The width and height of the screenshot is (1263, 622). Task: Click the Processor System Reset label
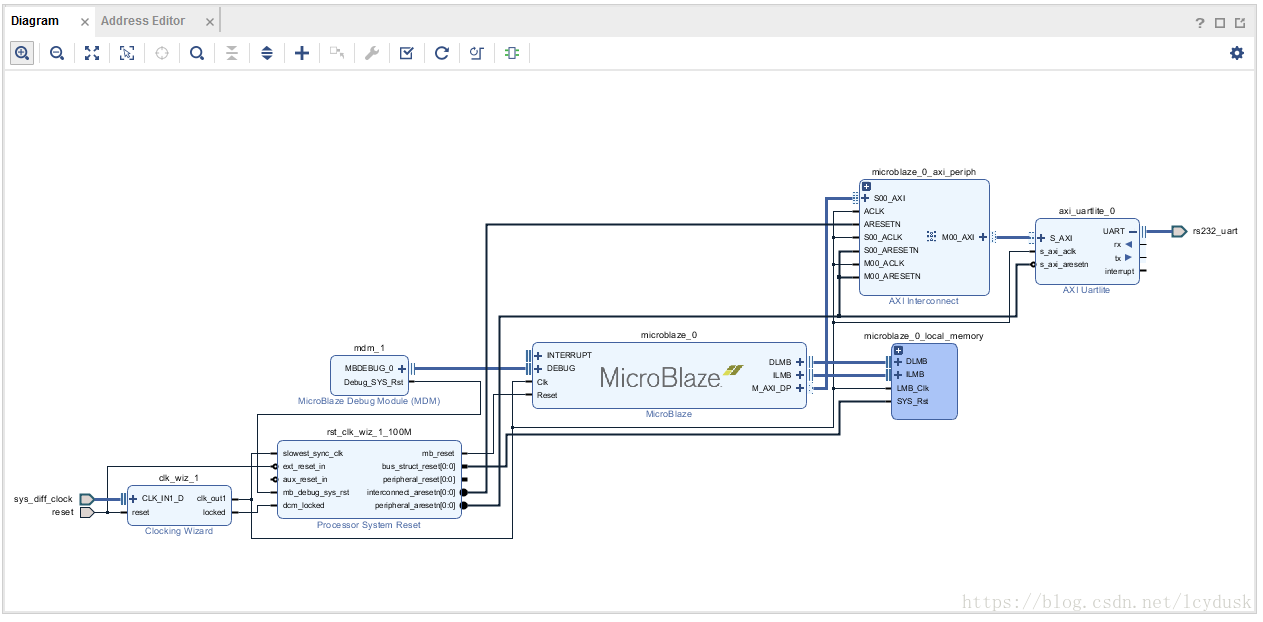[x=369, y=525]
